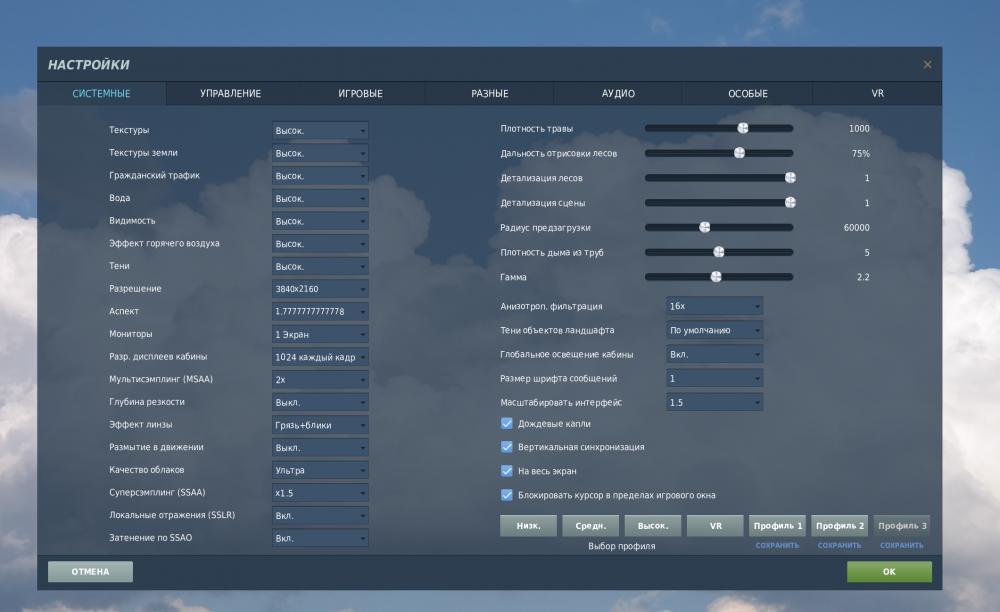
Task: Click the ОТМЕНА button
Action: click(90, 572)
